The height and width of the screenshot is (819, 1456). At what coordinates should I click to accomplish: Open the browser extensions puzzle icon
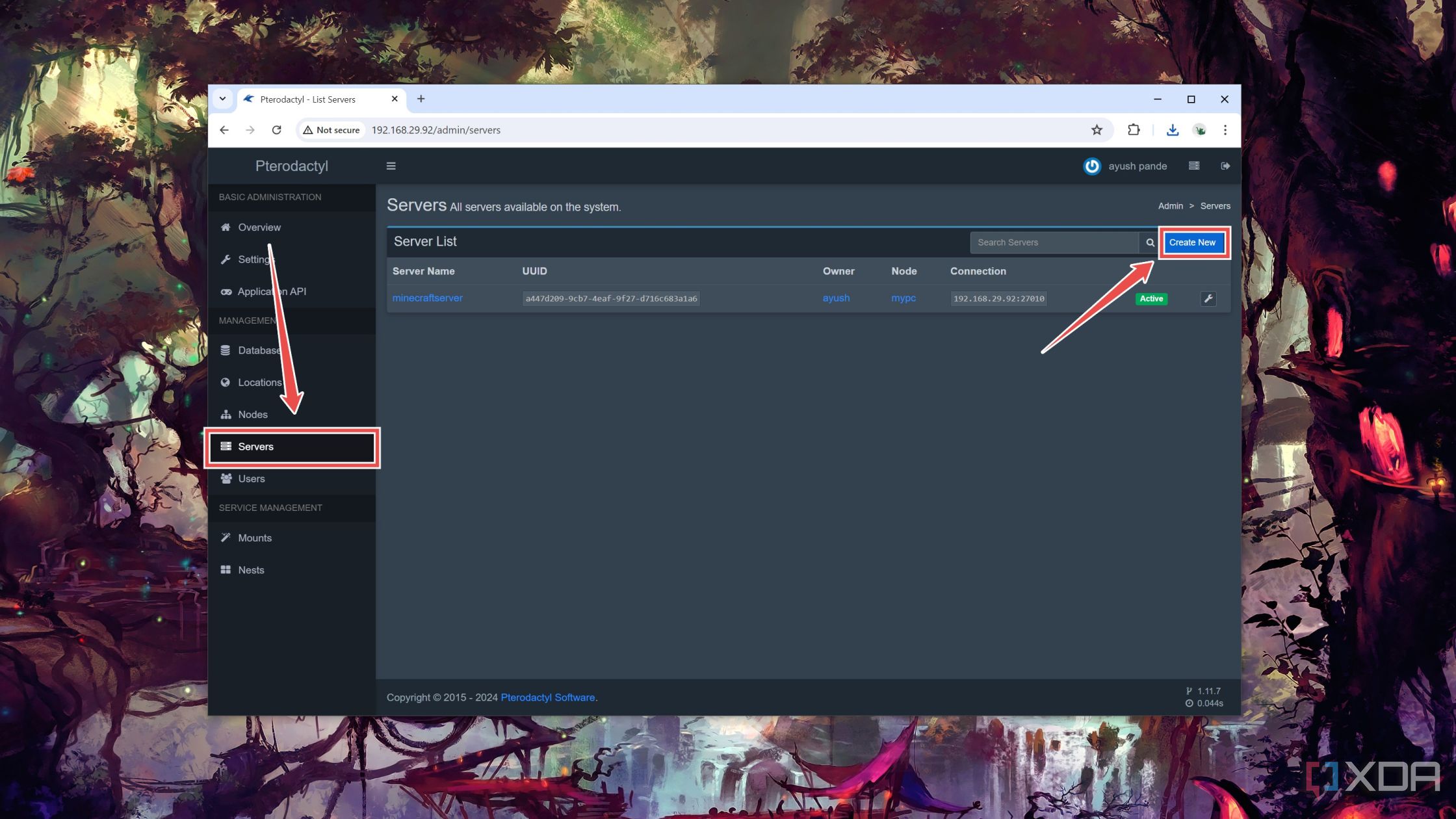(x=1134, y=130)
